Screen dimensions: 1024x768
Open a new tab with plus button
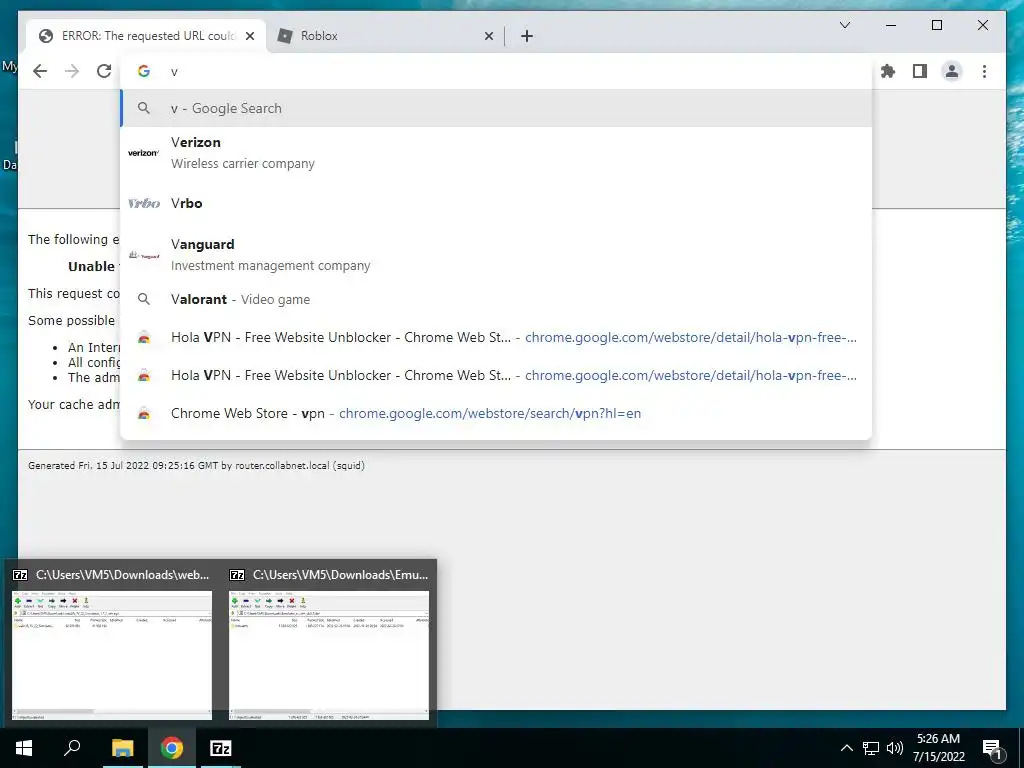point(527,36)
